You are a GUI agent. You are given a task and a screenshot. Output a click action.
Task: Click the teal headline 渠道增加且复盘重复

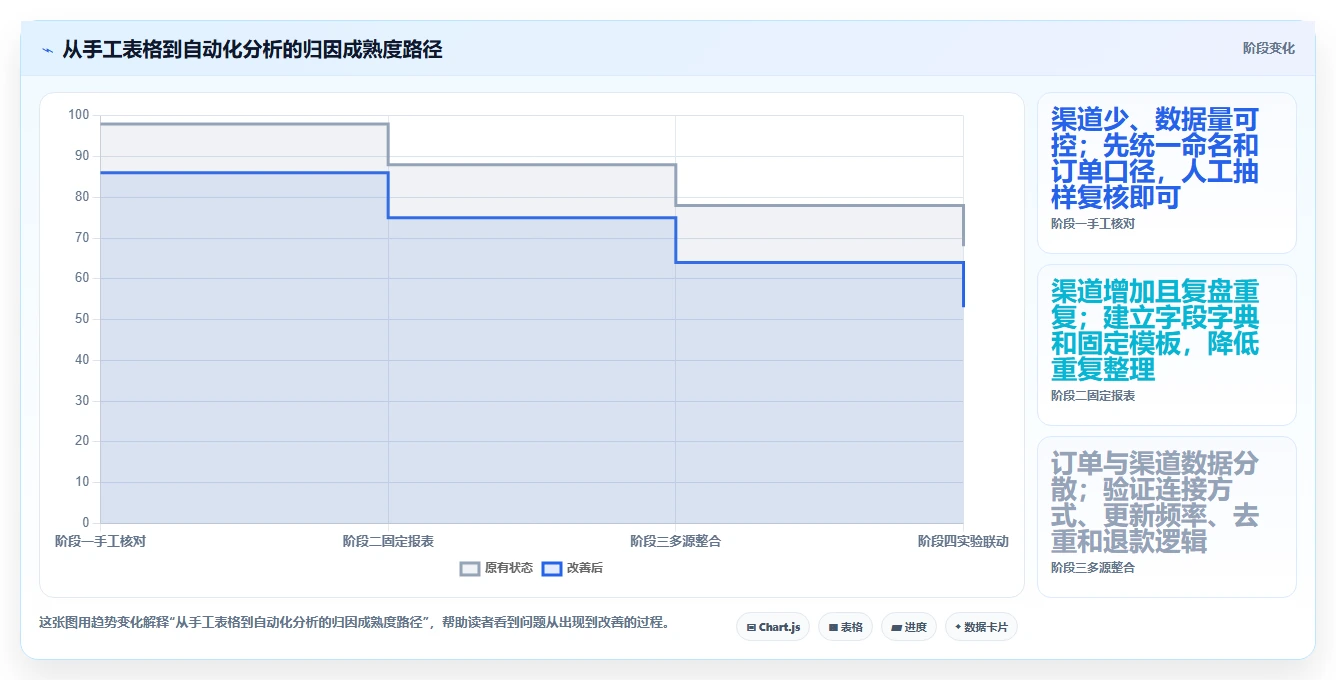click(x=1154, y=331)
